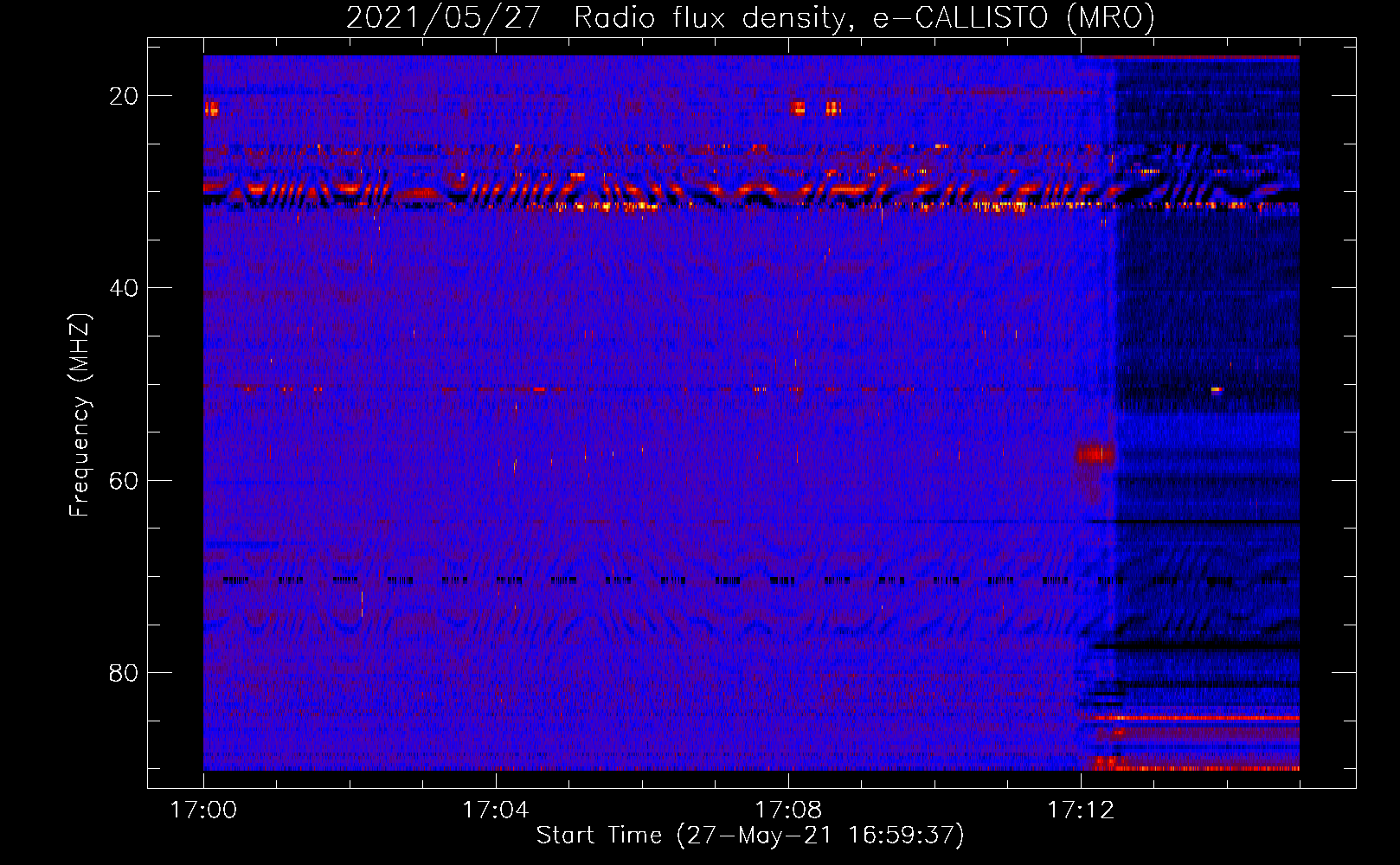Click the red burst near 57 MHz at 17:12
Viewport: 1400px width, 865px height.
pyautogui.click(x=1095, y=454)
